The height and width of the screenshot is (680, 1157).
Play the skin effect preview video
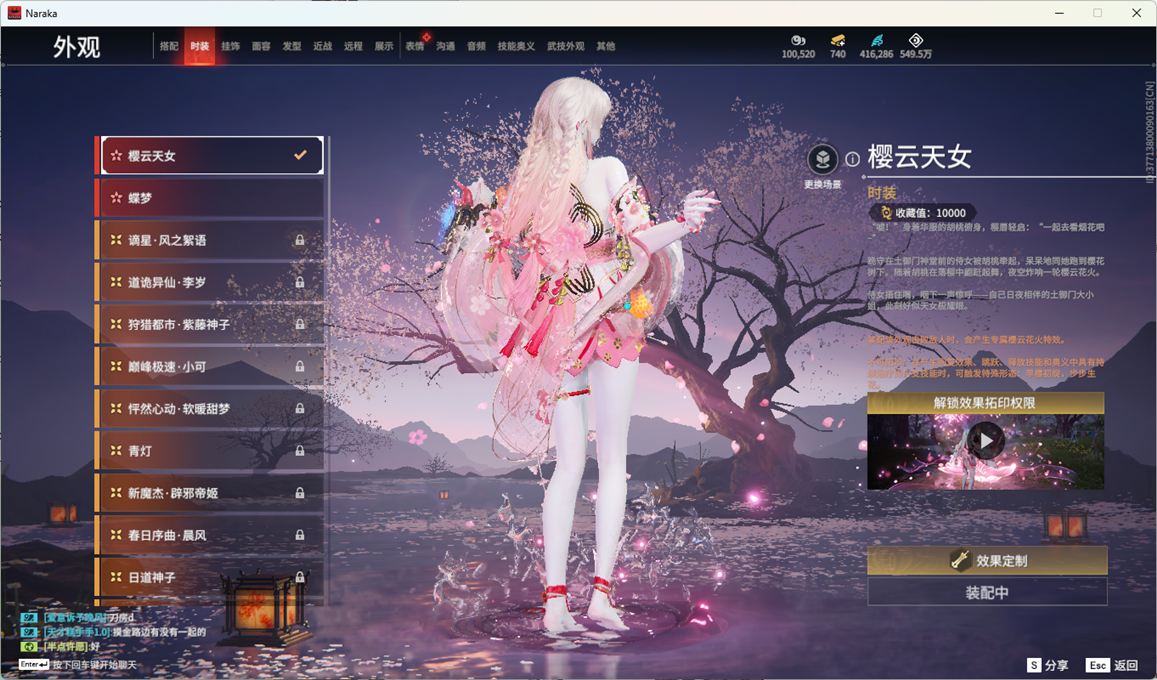click(986, 440)
